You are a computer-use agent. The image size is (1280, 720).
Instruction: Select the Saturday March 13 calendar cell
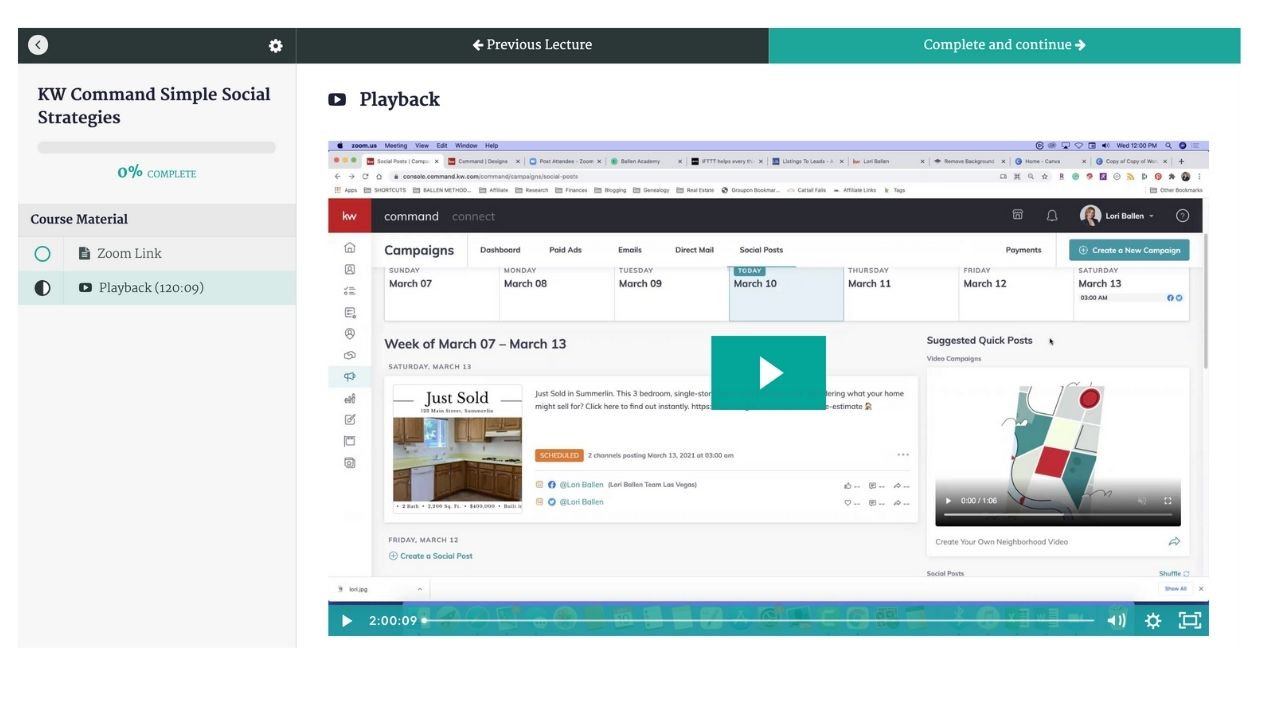click(x=1131, y=293)
